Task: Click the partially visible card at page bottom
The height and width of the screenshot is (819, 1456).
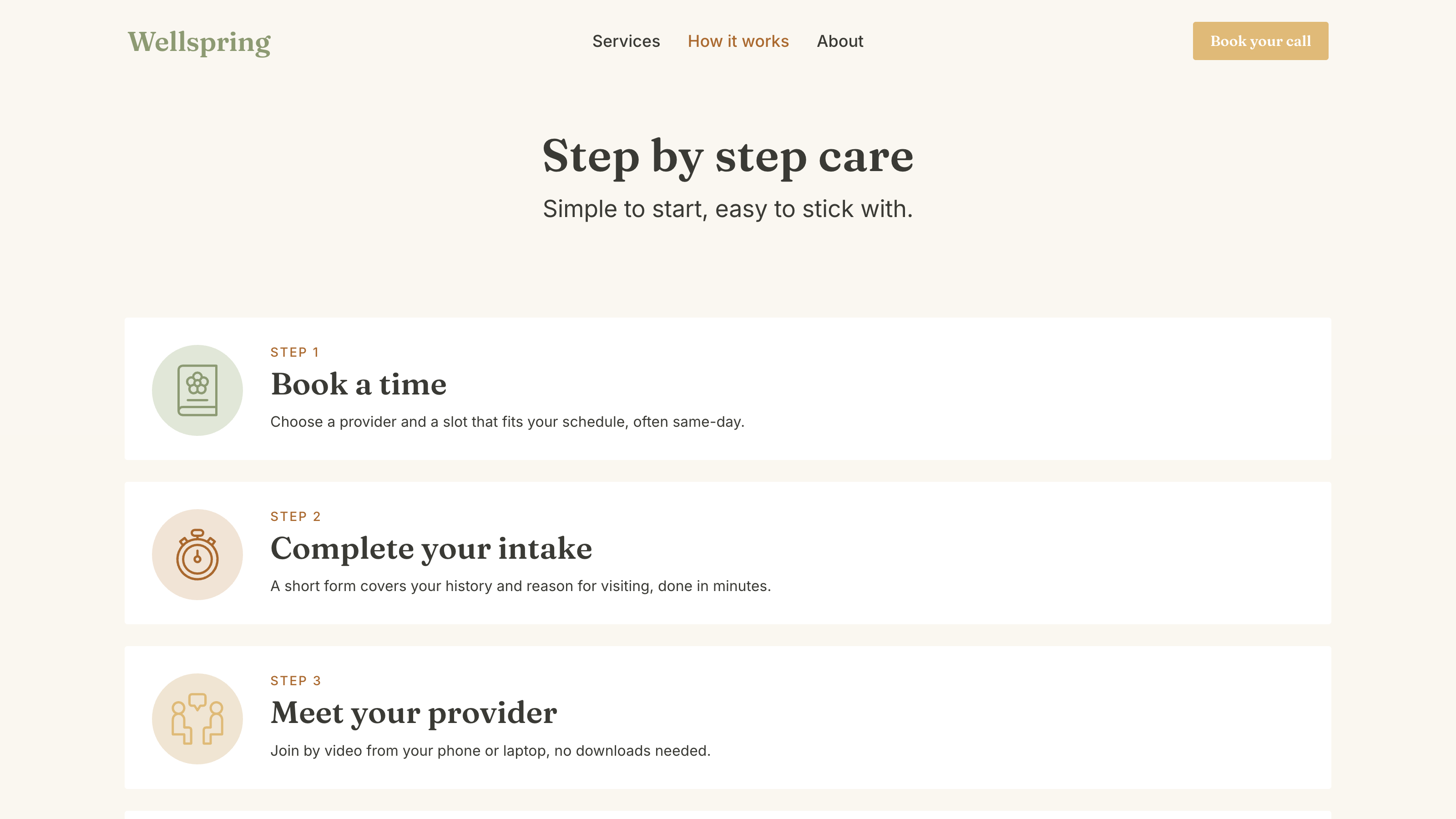Action: (728, 815)
